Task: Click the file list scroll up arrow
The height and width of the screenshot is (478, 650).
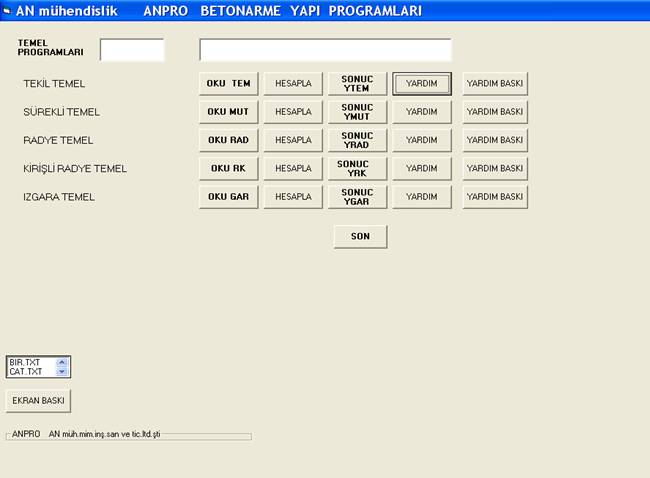Action: pyautogui.click(x=62, y=362)
